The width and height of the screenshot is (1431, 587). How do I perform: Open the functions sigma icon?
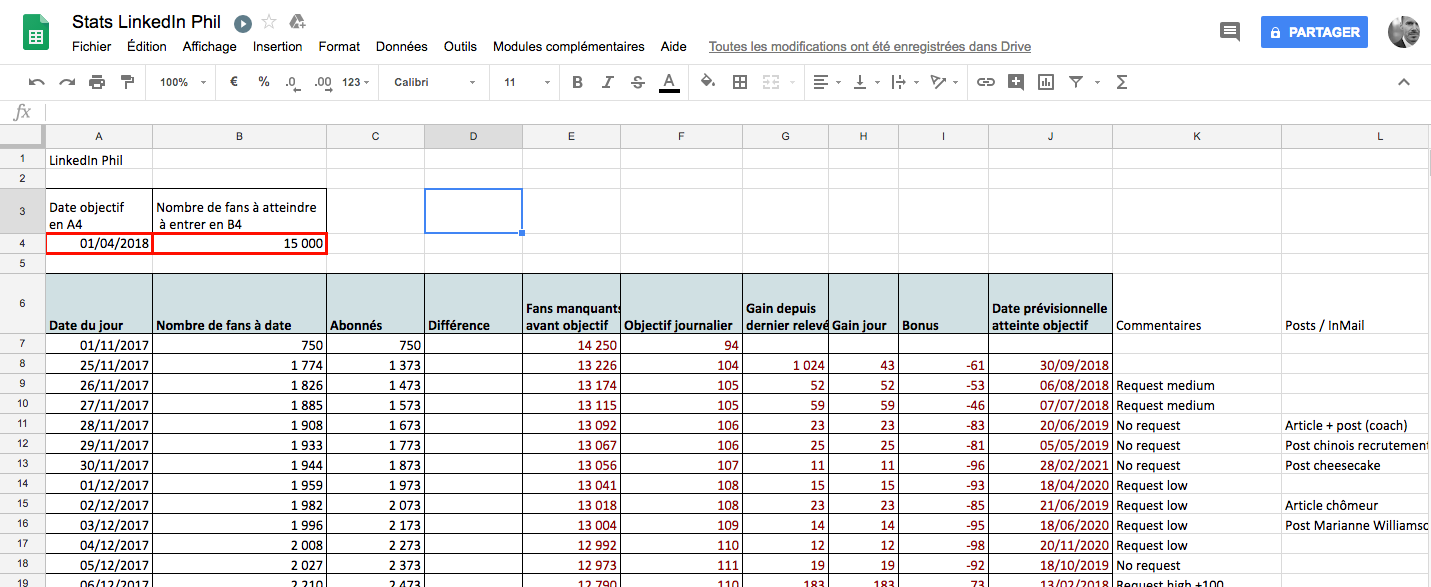[1121, 82]
